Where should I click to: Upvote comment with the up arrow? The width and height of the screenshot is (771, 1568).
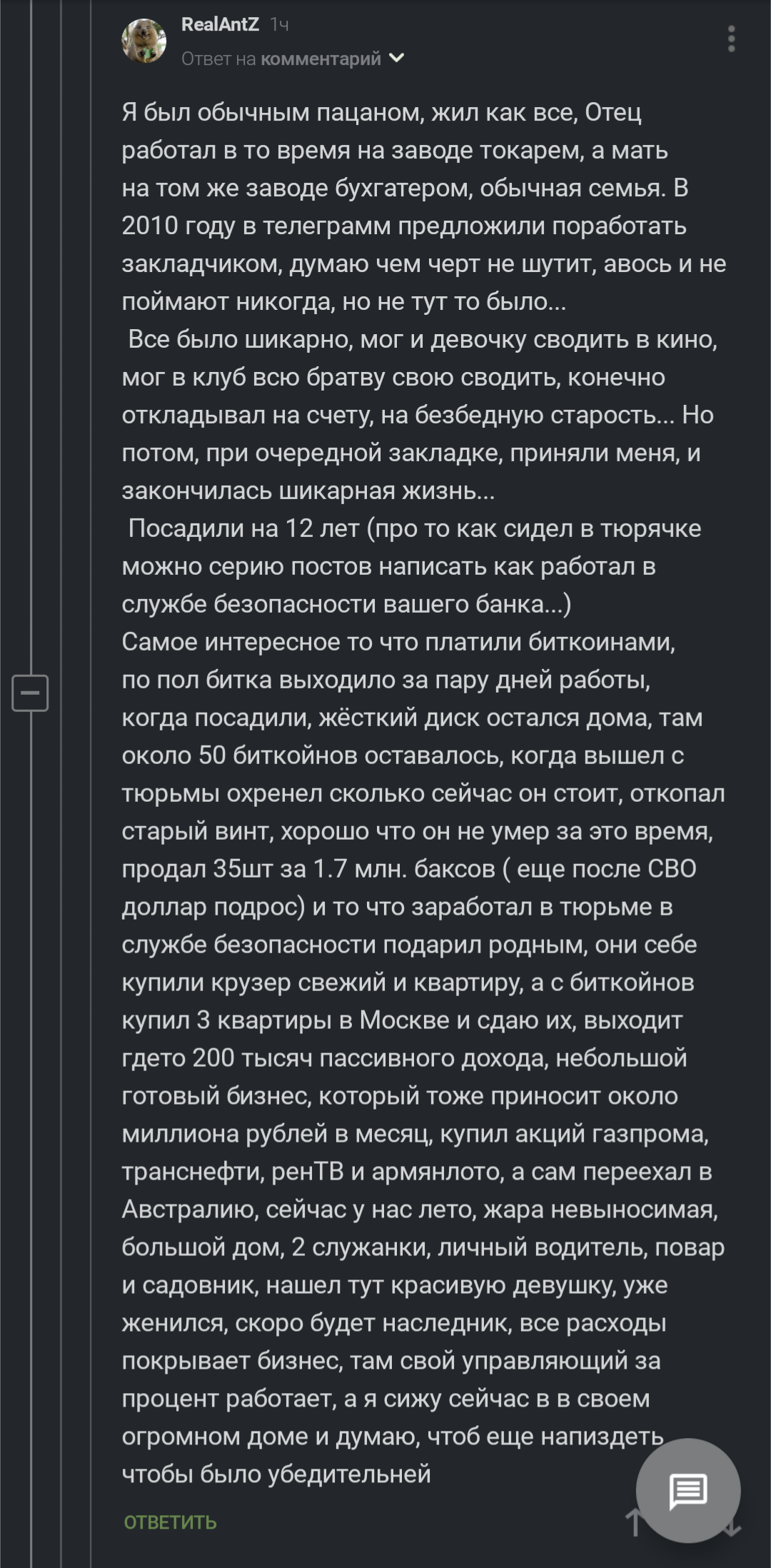(x=634, y=1522)
